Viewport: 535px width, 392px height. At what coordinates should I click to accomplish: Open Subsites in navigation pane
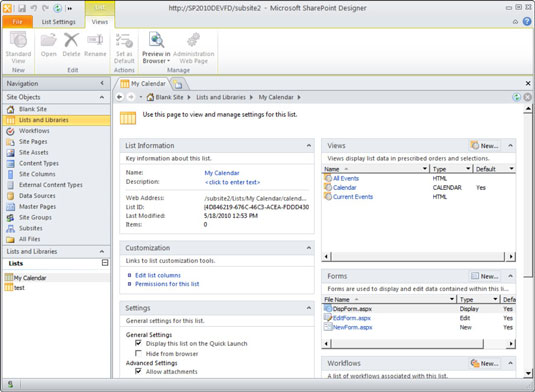pyautogui.click(x=31, y=228)
